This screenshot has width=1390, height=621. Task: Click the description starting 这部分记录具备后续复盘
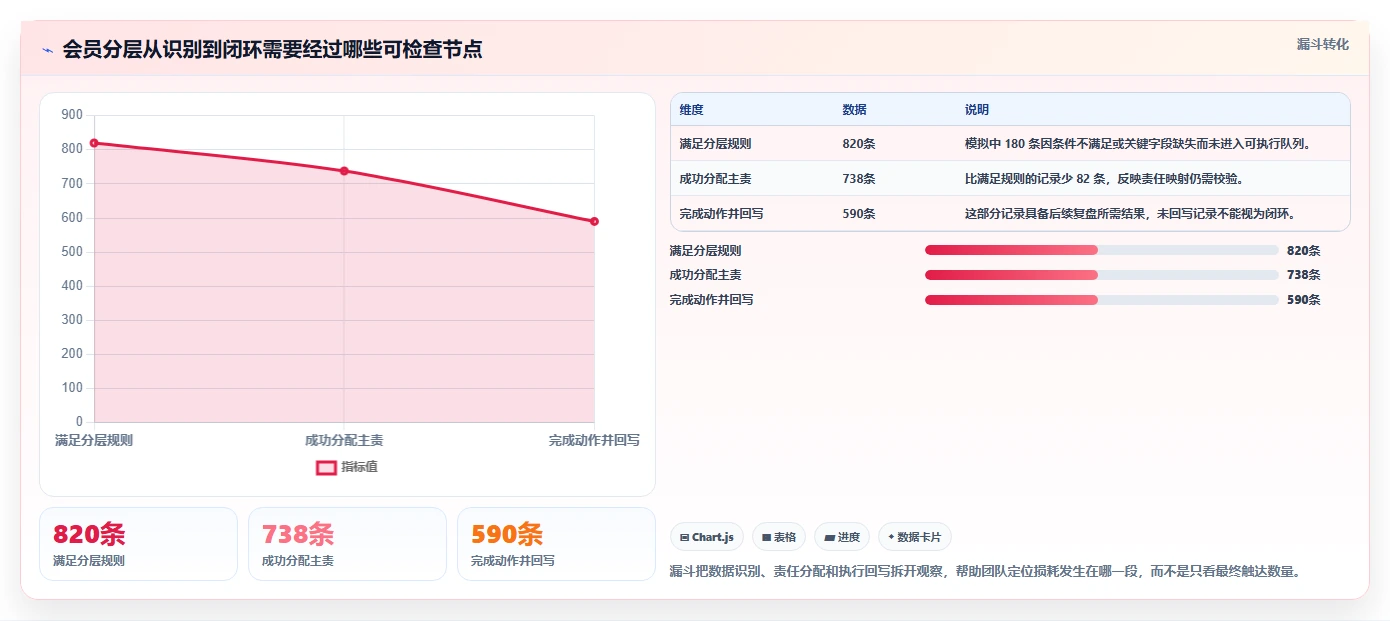[1130, 214]
